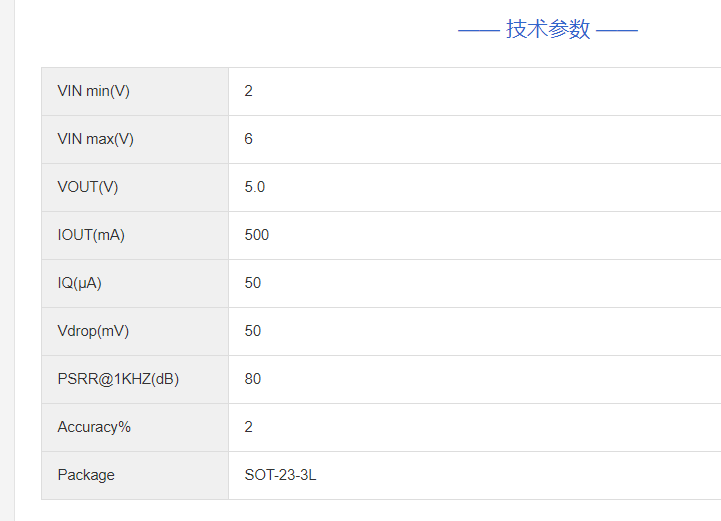Click the VIN min value 2
Viewport: 721px width, 521px height.
click(249, 91)
